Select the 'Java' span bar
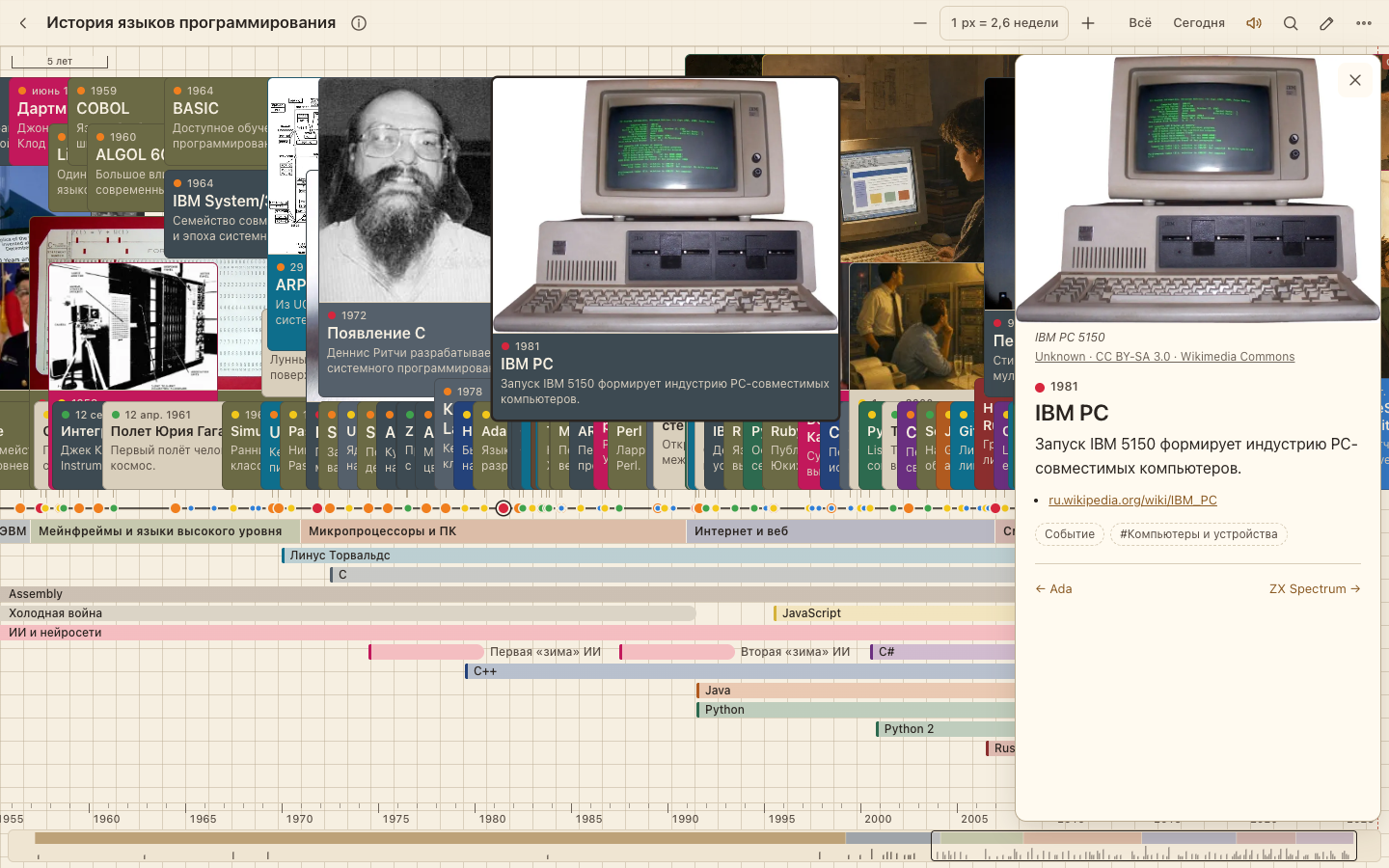 pos(856,691)
